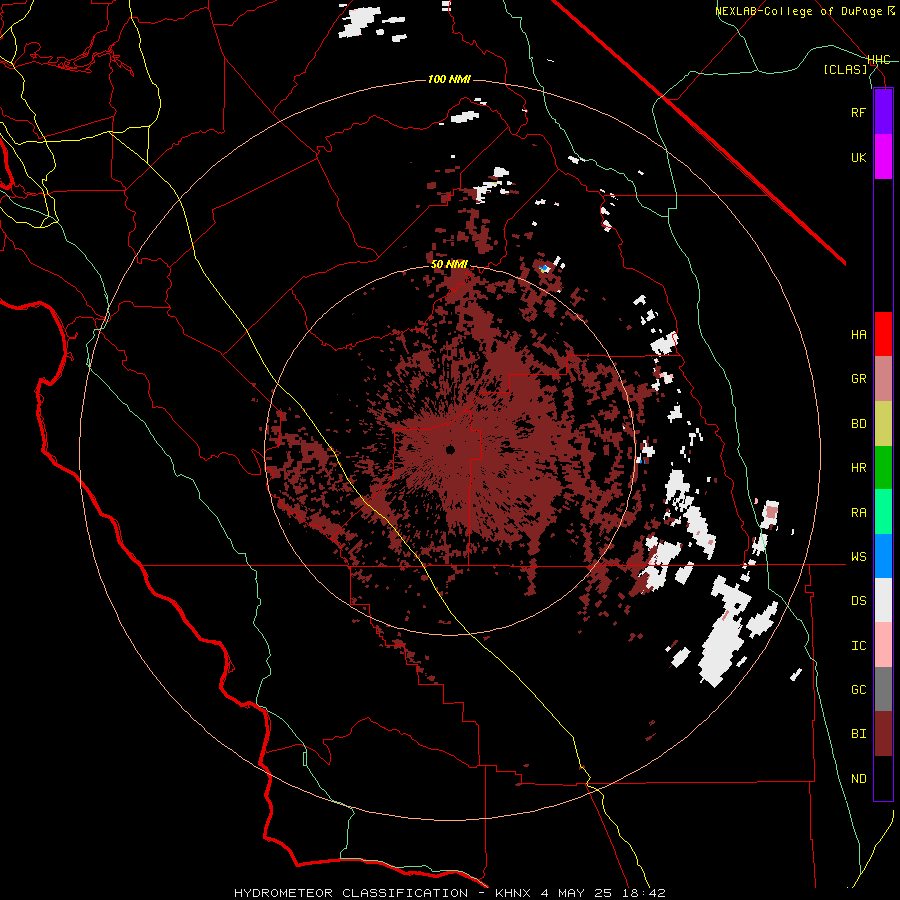Click the HR legend label
The image size is (900, 900).
click(858, 468)
